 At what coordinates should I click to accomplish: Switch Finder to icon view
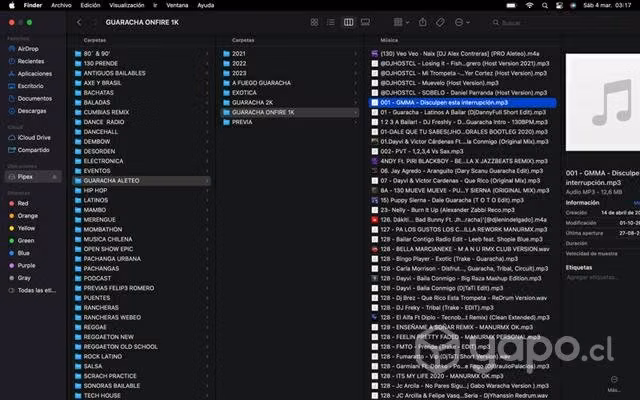point(314,22)
